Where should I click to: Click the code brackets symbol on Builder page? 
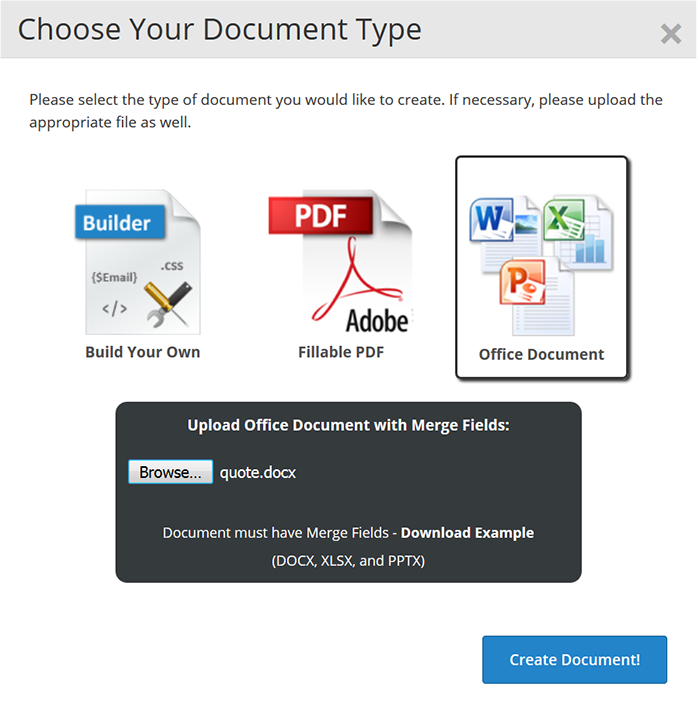point(115,309)
